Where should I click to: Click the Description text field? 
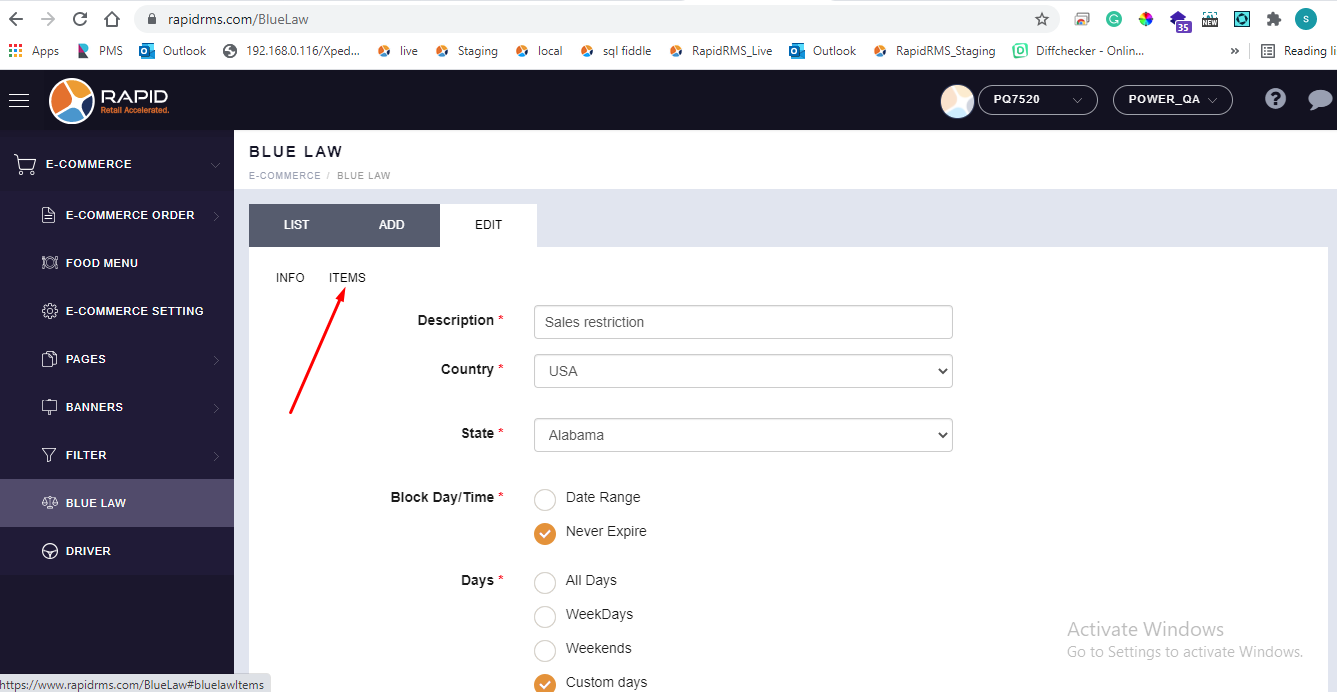coord(742,322)
